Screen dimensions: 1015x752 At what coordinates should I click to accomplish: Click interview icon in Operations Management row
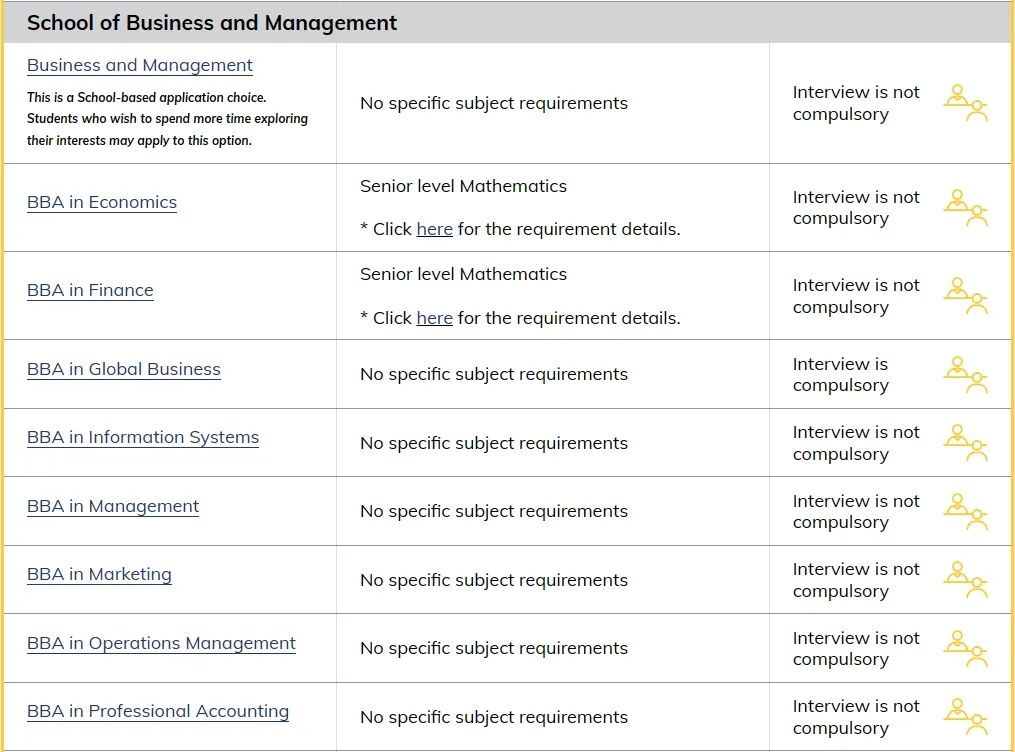pos(966,648)
